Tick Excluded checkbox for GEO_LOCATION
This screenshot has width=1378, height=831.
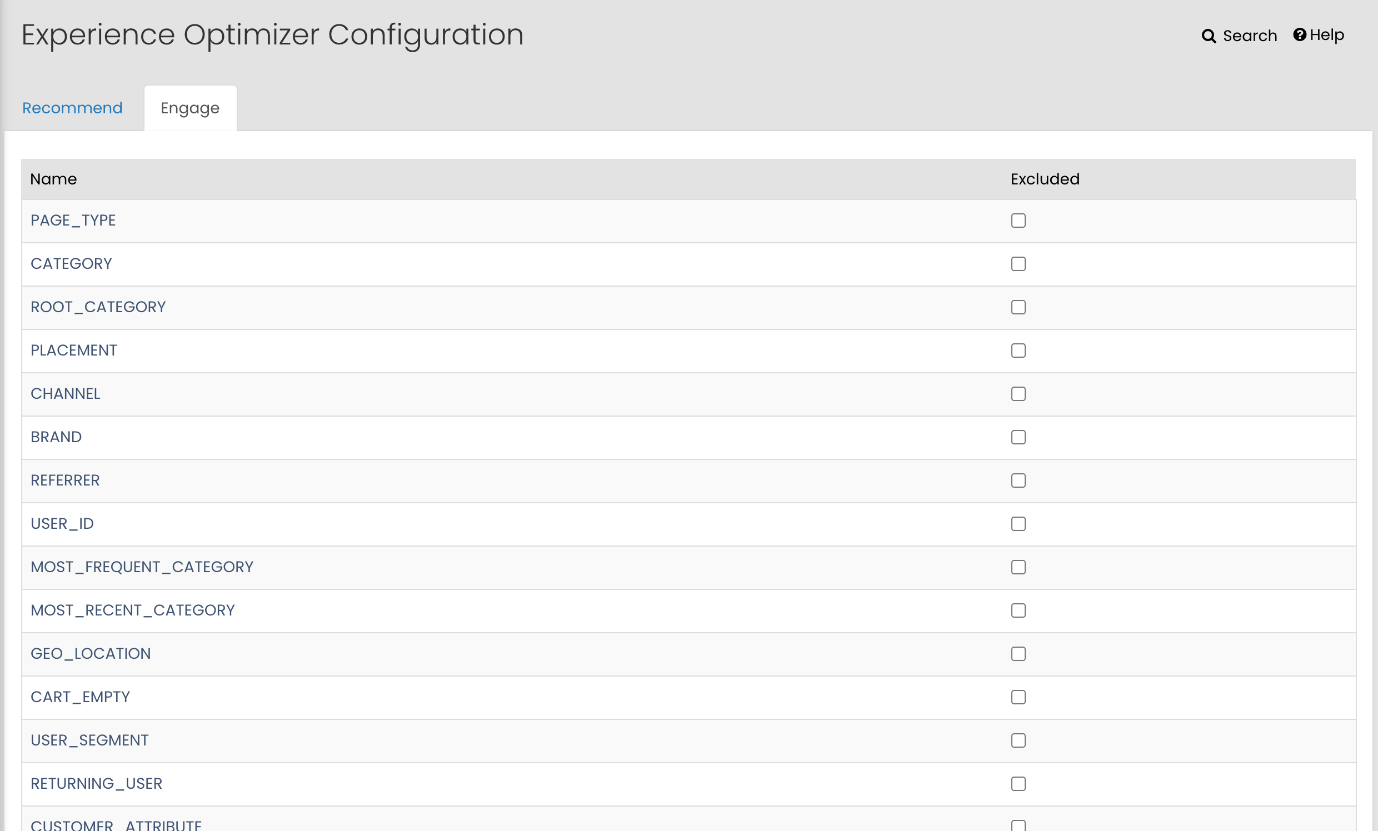[x=1018, y=654]
